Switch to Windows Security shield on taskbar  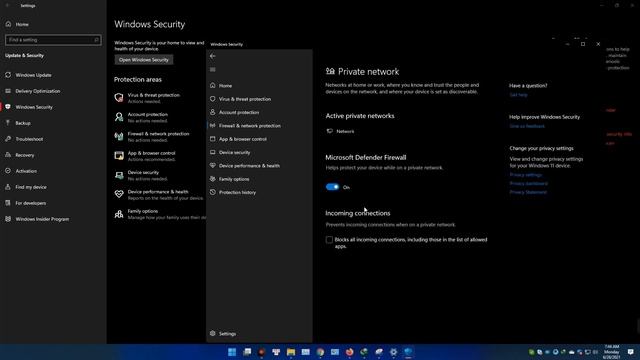408,352
